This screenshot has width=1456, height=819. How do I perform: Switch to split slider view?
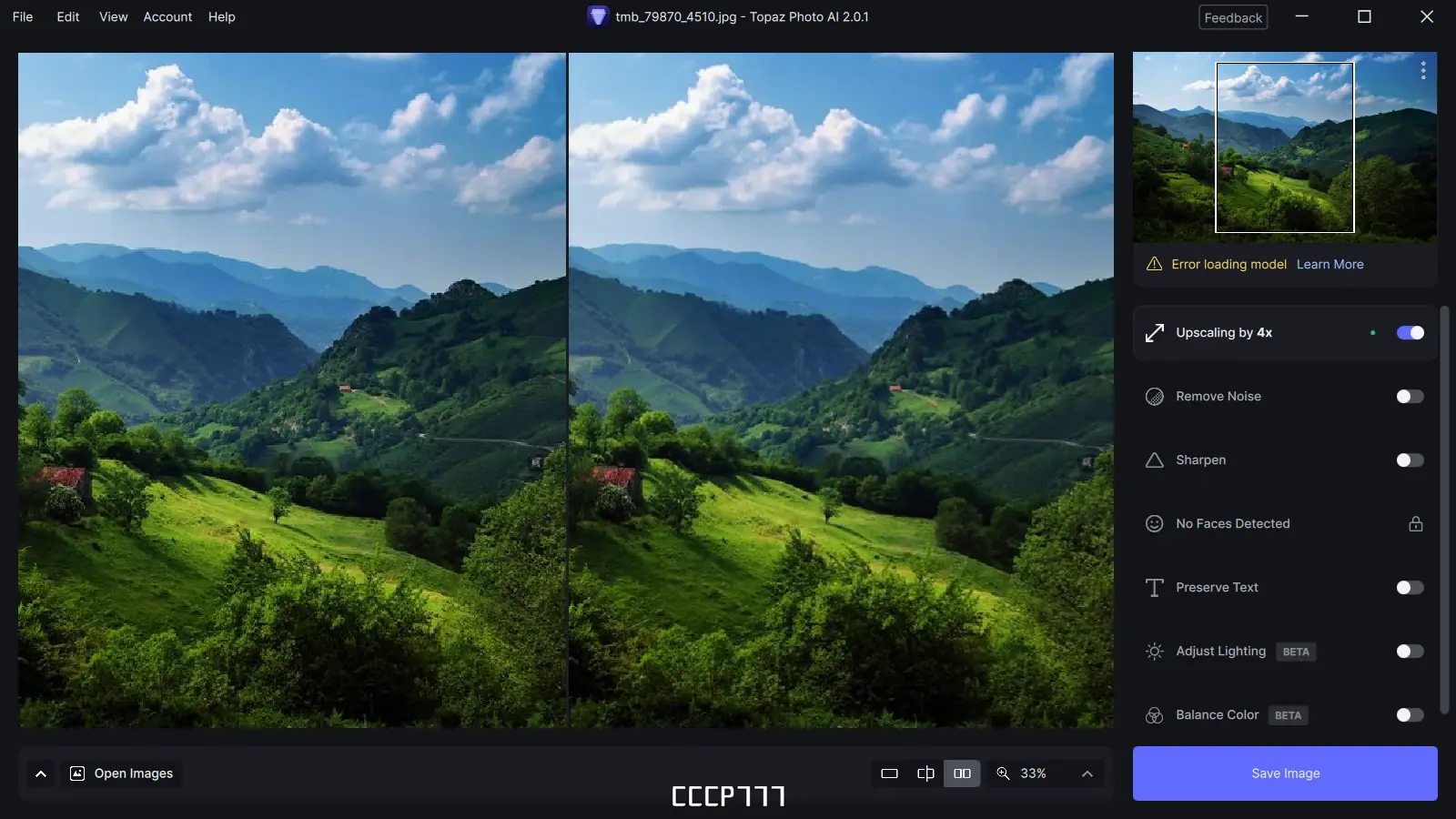click(x=925, y=773)
